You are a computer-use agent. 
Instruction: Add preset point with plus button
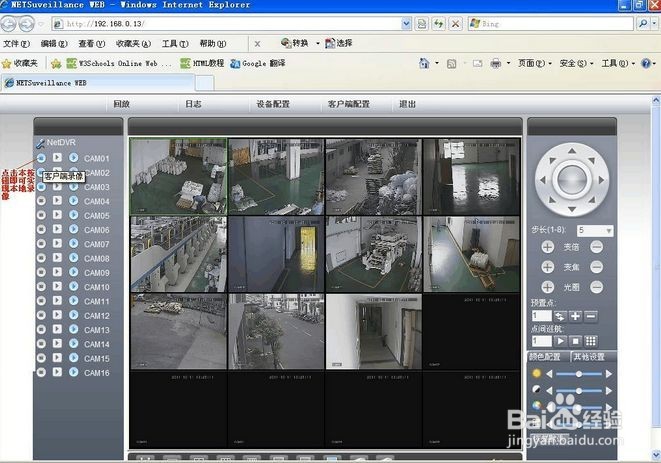coord(575,316)
